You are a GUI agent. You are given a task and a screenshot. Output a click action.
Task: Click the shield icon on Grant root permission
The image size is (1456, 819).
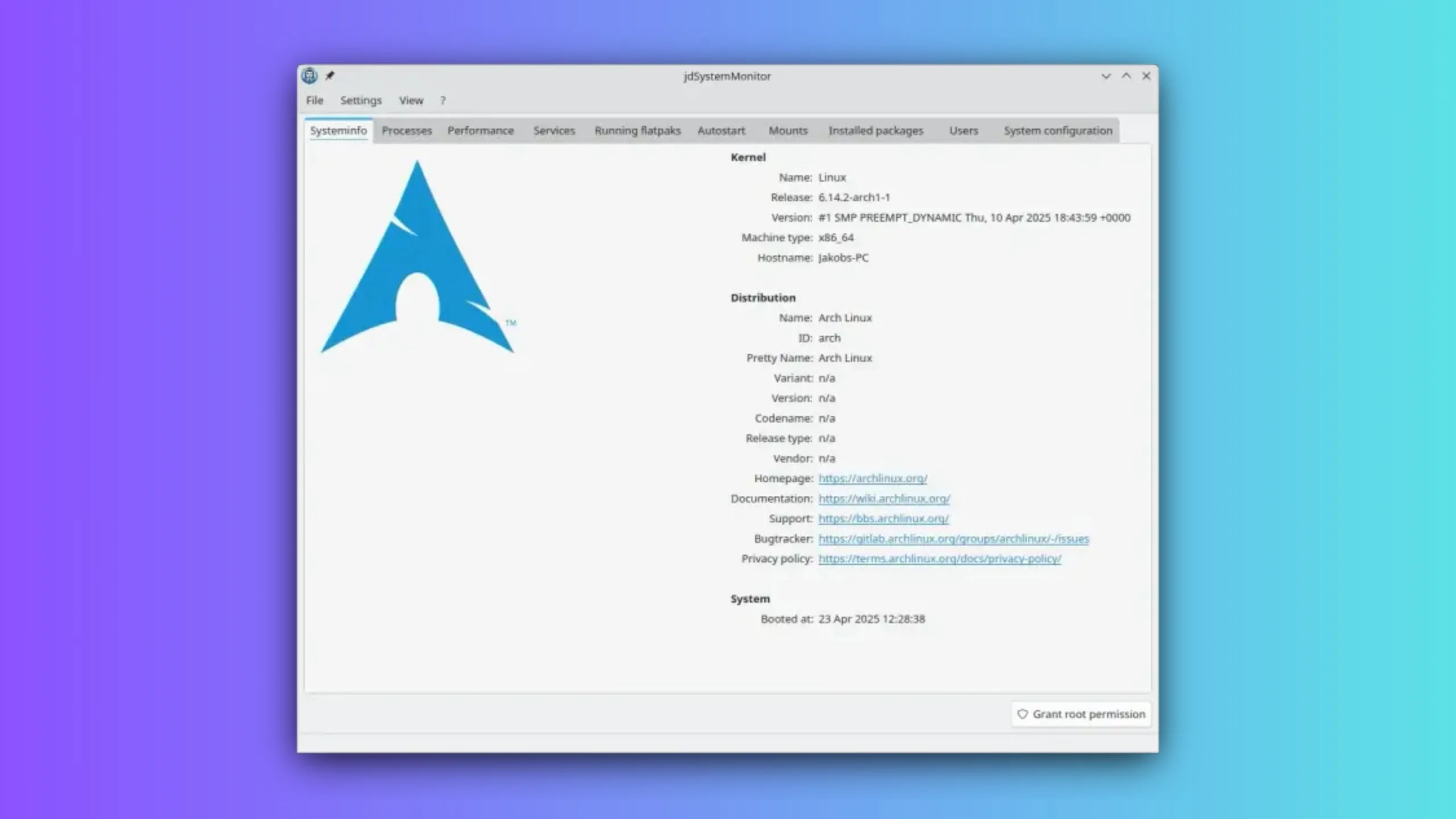coord(1022,714)
